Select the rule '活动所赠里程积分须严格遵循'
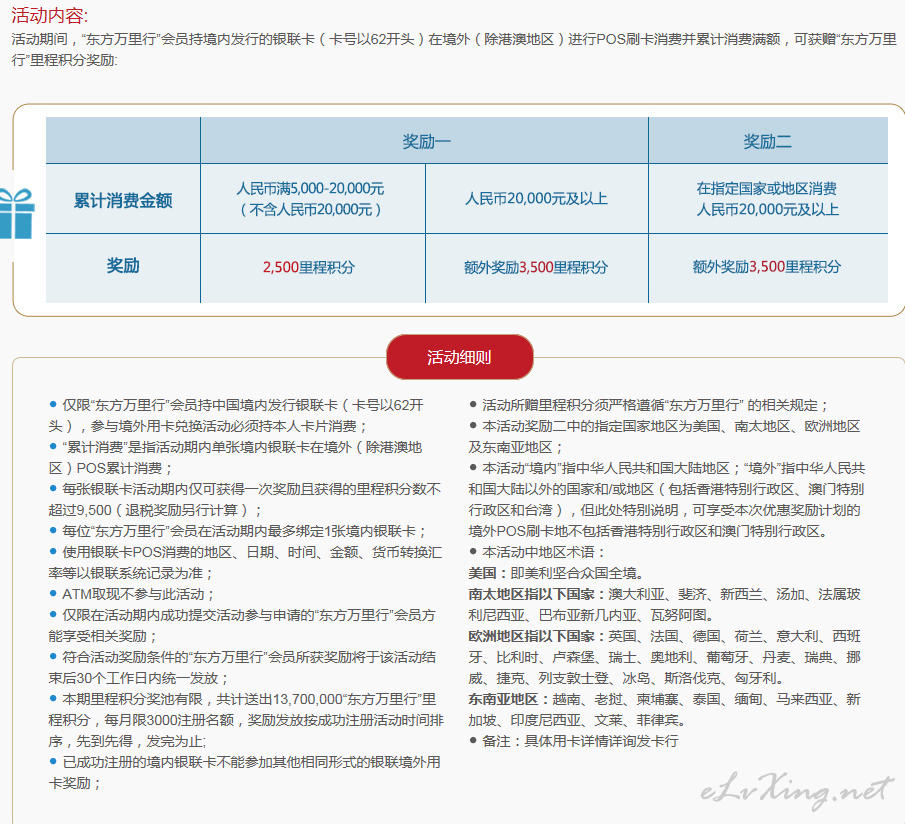Viewport: 905px width, 824px height. coord(649,405)
